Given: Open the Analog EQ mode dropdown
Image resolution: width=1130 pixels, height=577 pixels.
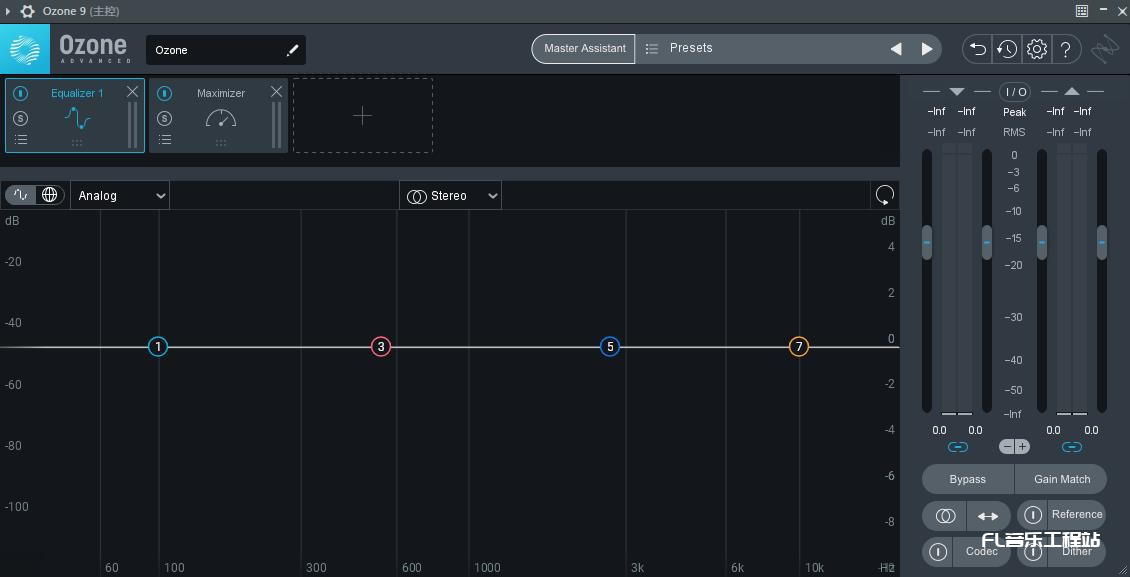Looking at the screenshot, I should pos(119,195).
